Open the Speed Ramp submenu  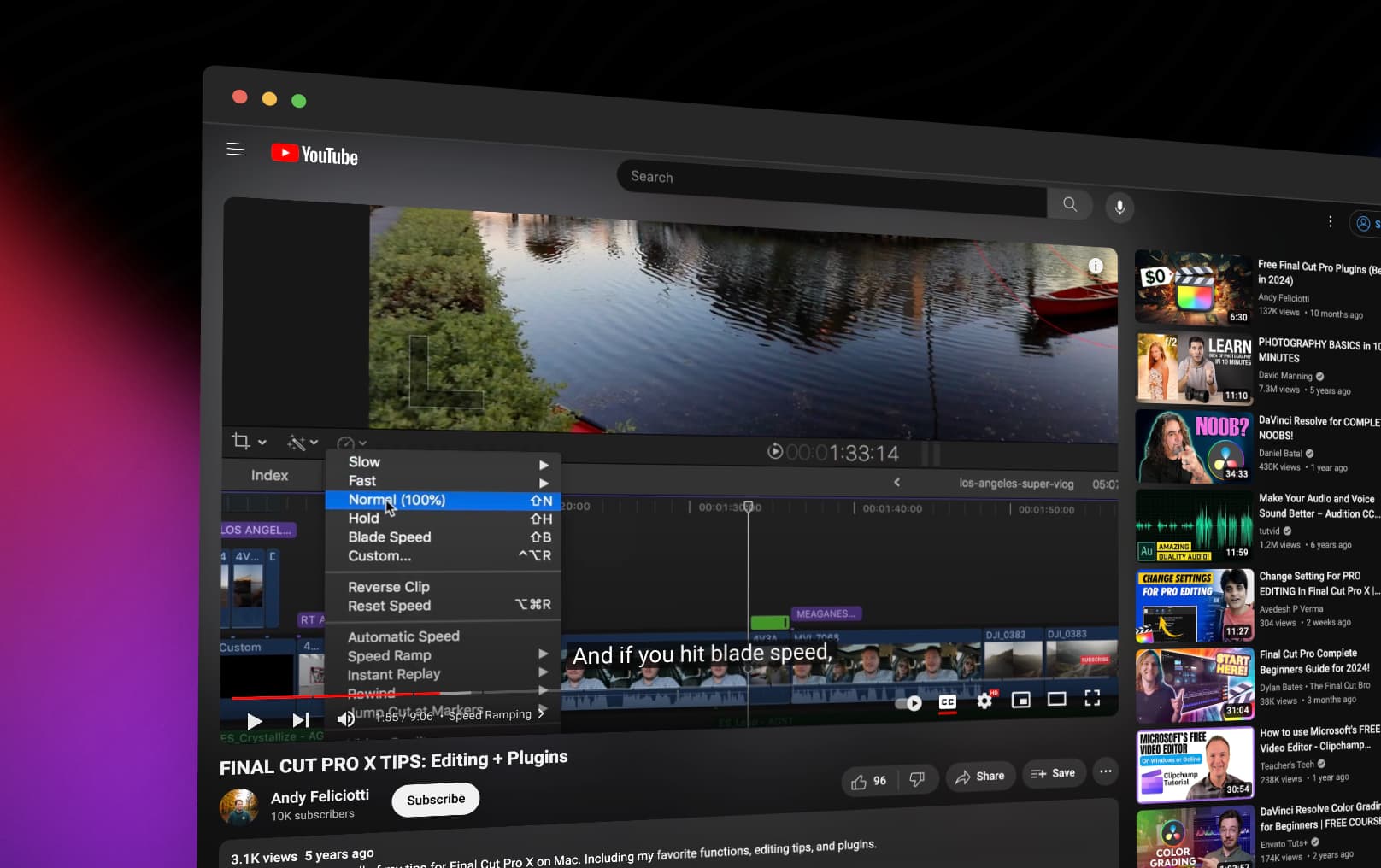544,654
